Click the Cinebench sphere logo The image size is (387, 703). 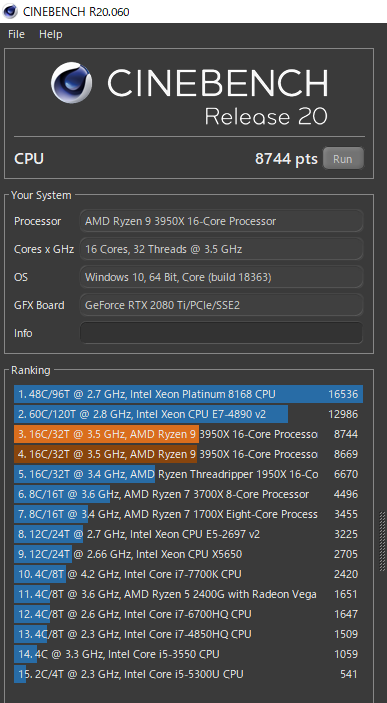[x=71, y=82]
